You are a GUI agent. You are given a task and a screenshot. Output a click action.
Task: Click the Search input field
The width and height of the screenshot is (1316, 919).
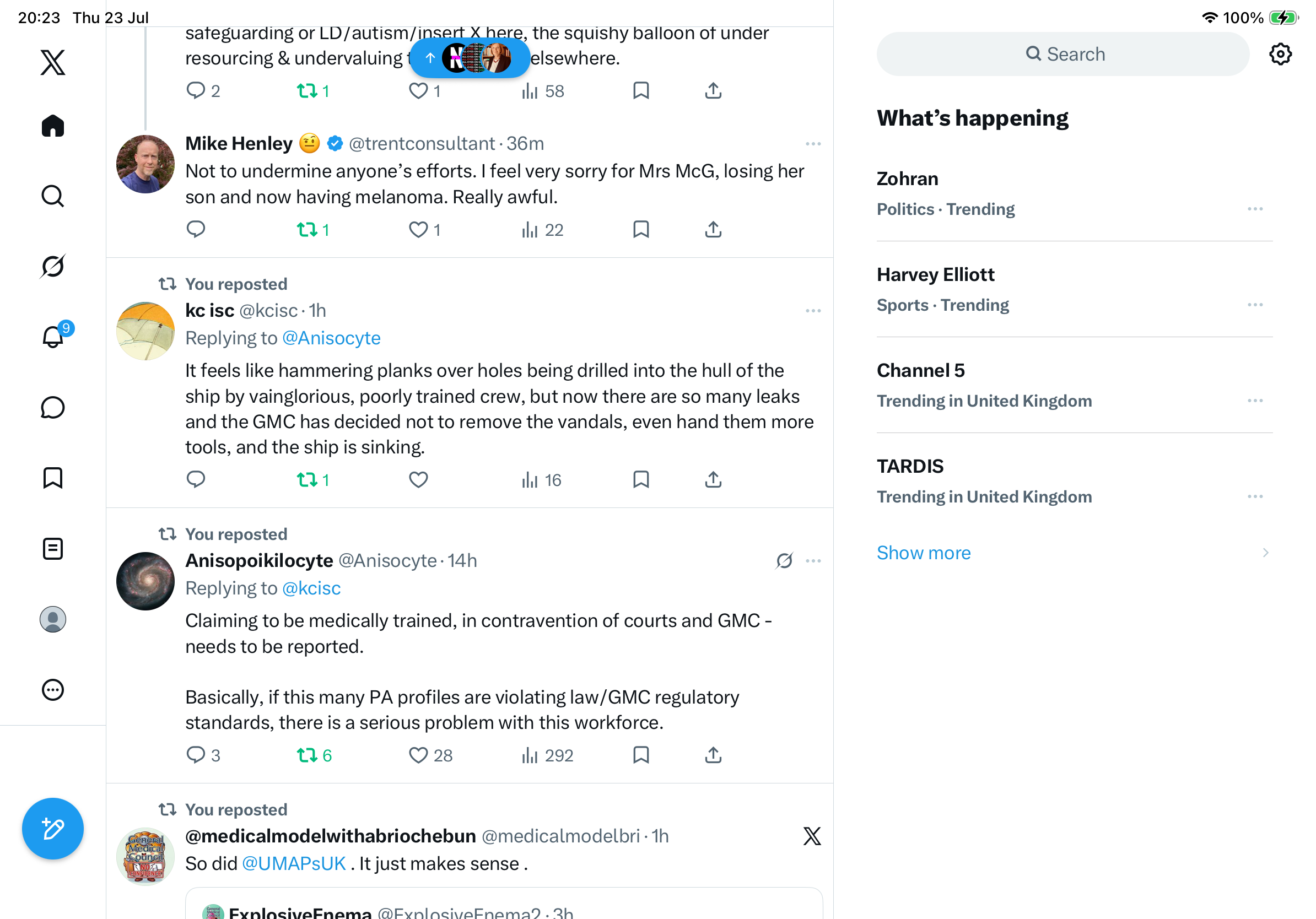(x=1062, y=55)
